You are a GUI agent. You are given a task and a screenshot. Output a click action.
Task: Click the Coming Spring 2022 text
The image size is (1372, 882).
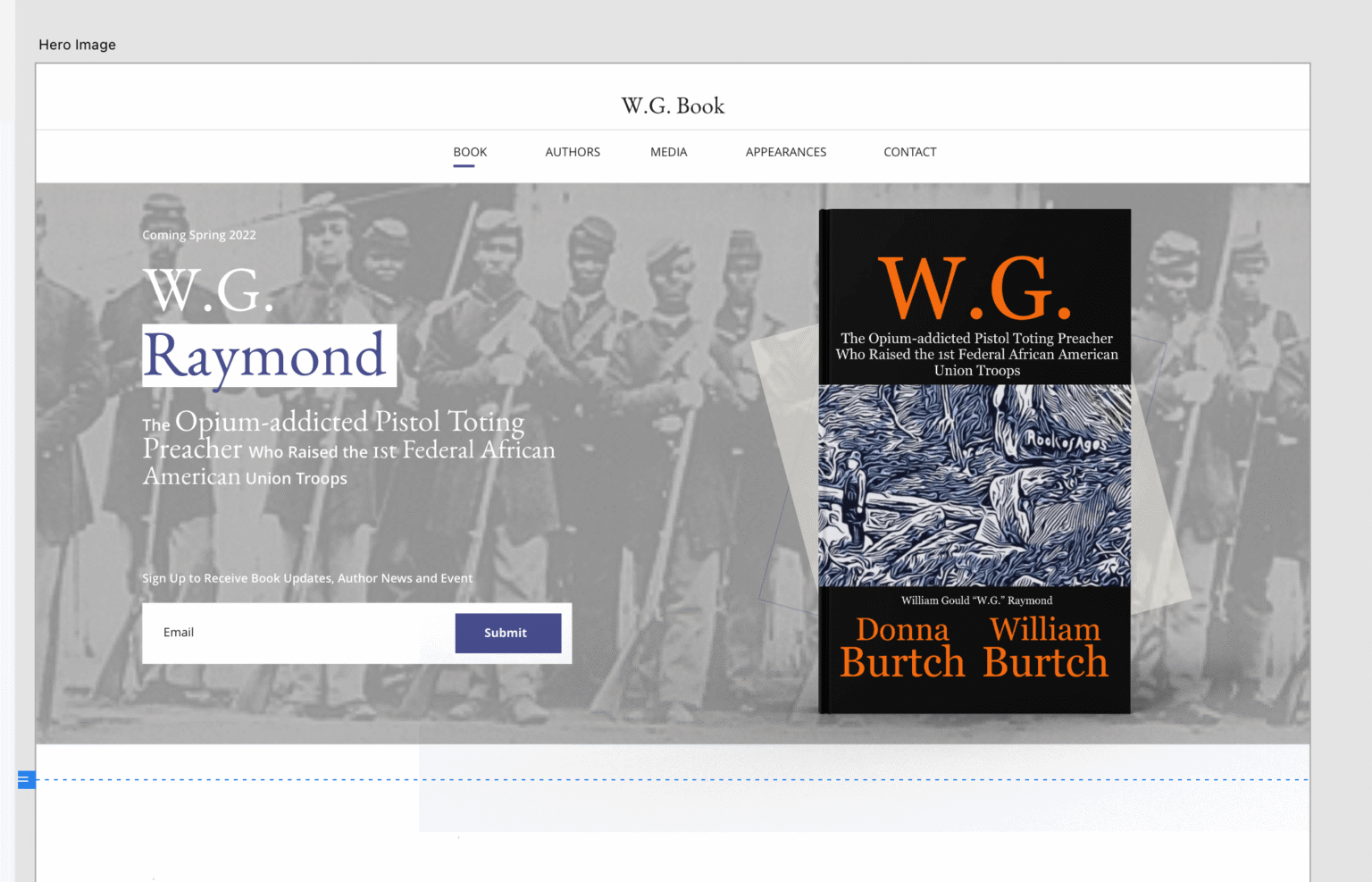point(199,235)
